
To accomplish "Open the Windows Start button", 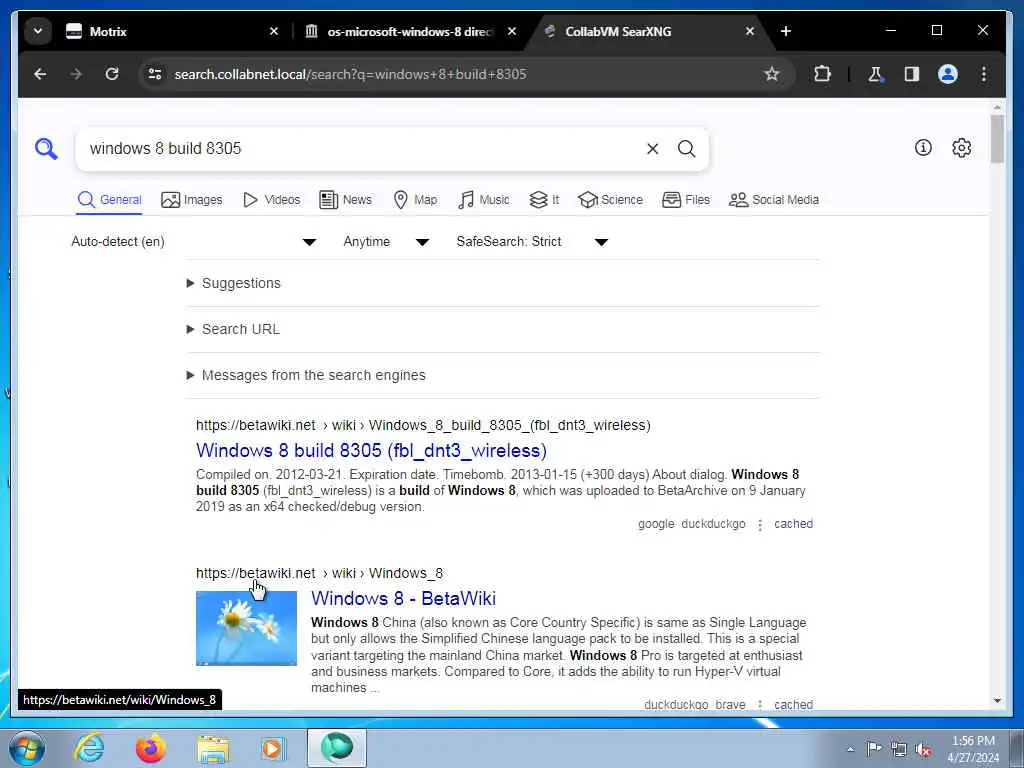I will point(27,748).
